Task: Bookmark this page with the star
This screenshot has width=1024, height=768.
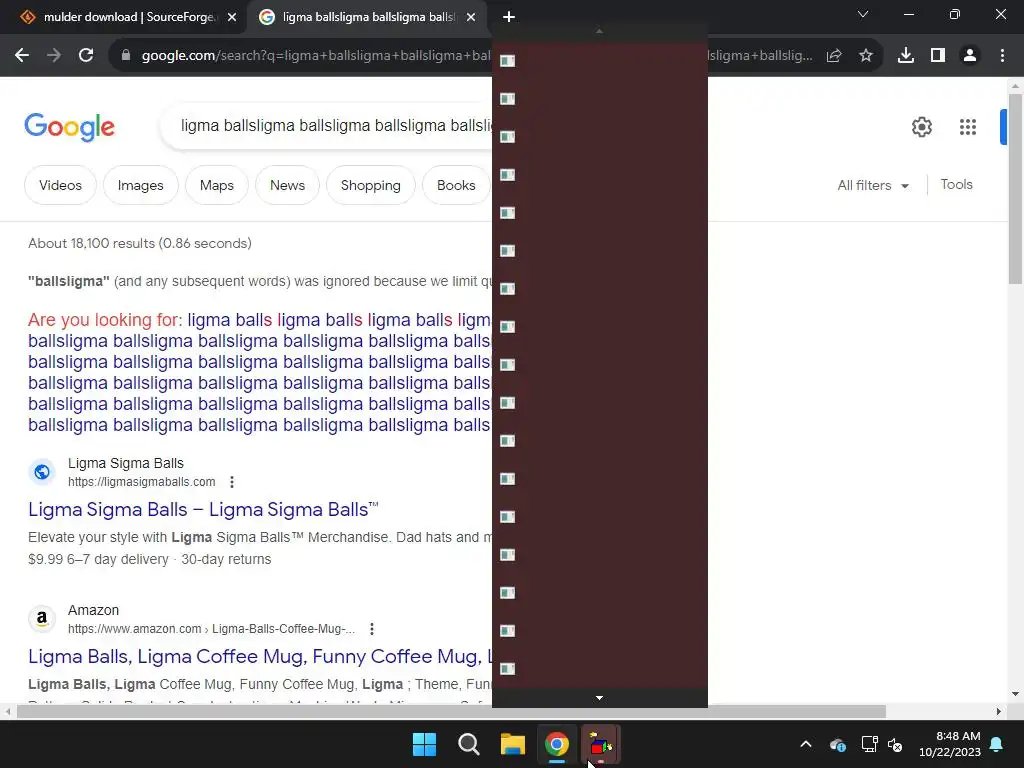Action: click(x=866, y=56)
